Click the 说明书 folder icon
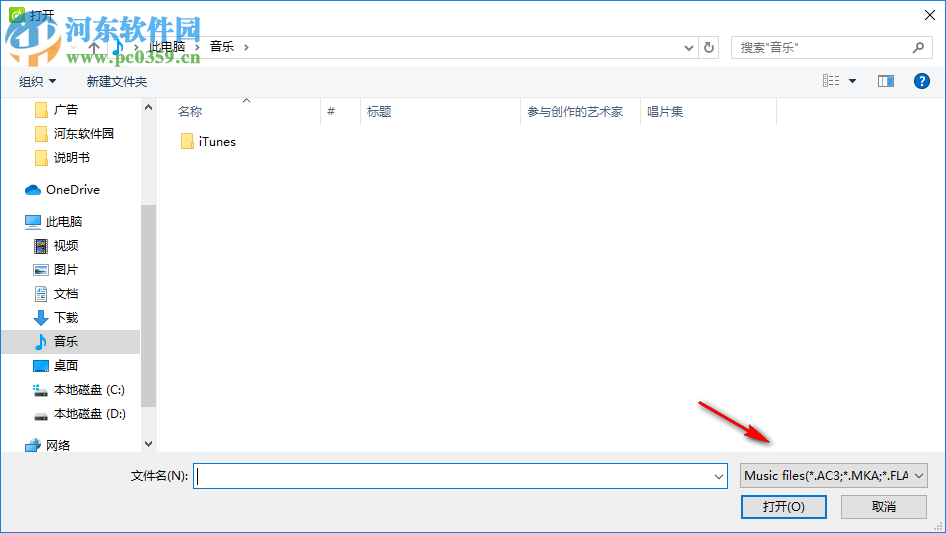Screen dimensions: 946x533 pyautogui.click(x=41, y=158)
